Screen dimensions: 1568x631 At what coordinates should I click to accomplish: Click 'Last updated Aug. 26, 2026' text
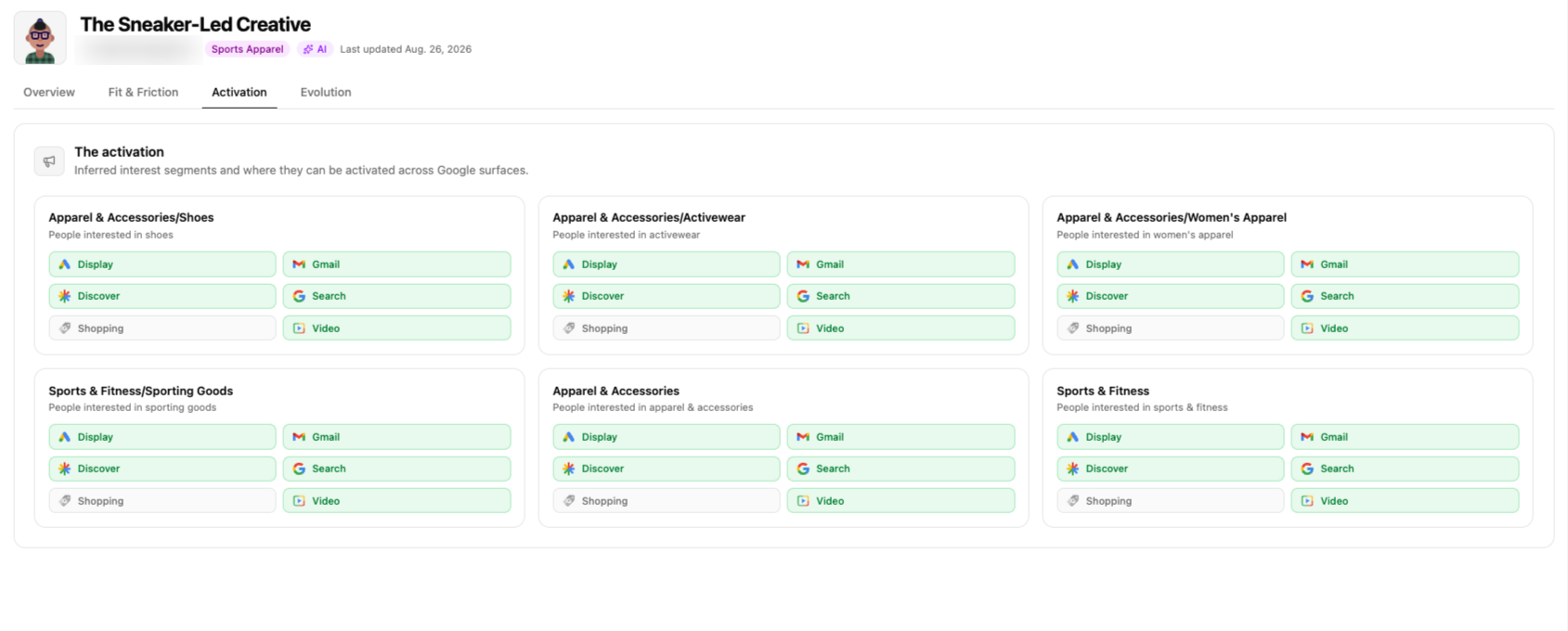406,49
